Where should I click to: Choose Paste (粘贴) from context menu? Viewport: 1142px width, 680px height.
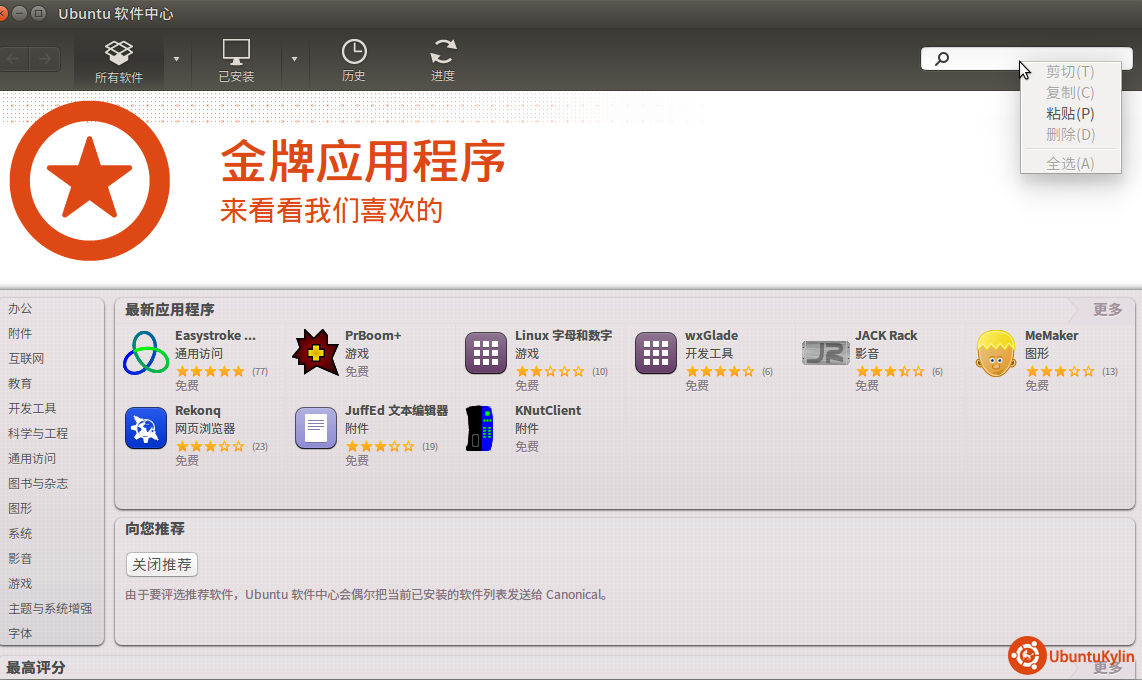(1069, 114)
